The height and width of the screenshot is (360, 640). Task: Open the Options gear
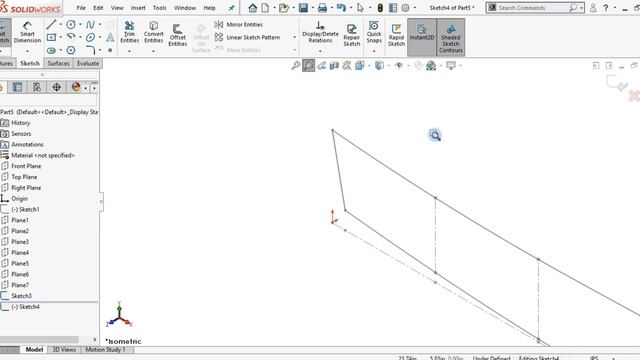click(405, 8)
